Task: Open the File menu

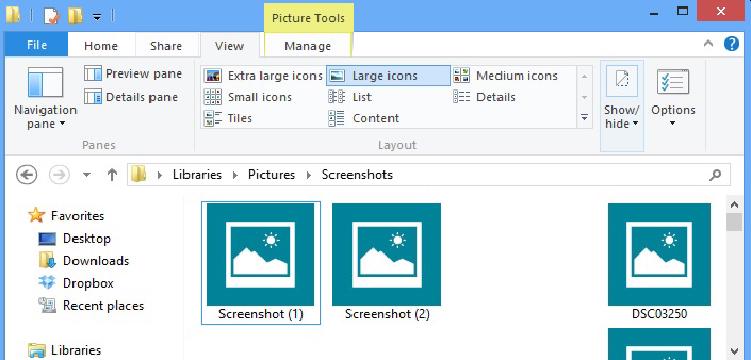Action: (36, 45)
